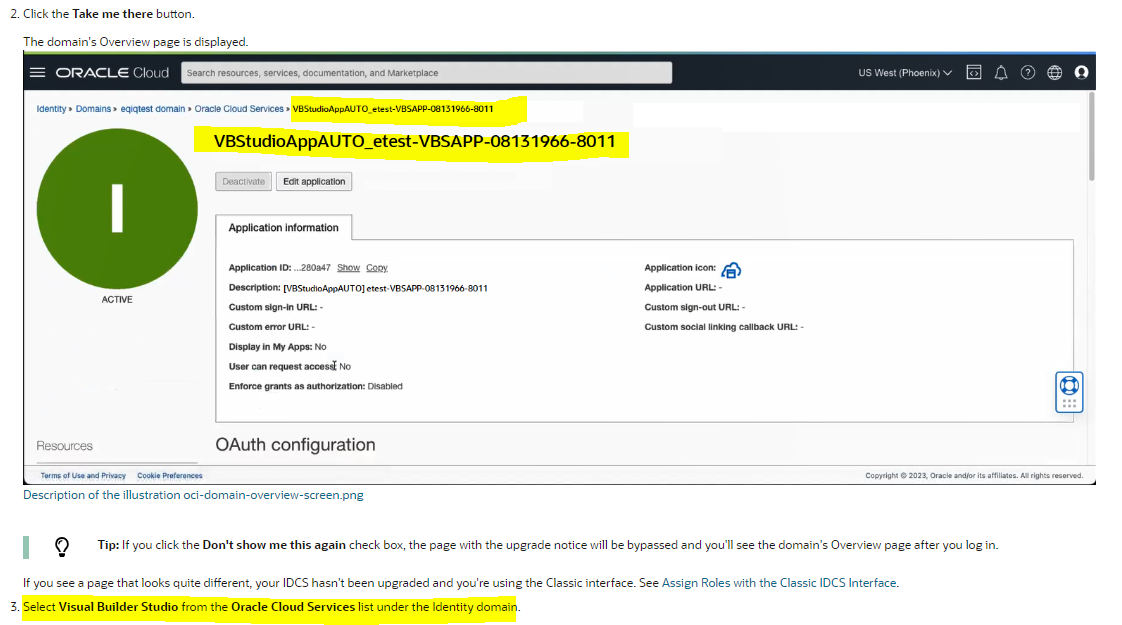Viewport: 1122px width, 625px height.
Task: Click the search resources and services field
Action: pos(424,71)
